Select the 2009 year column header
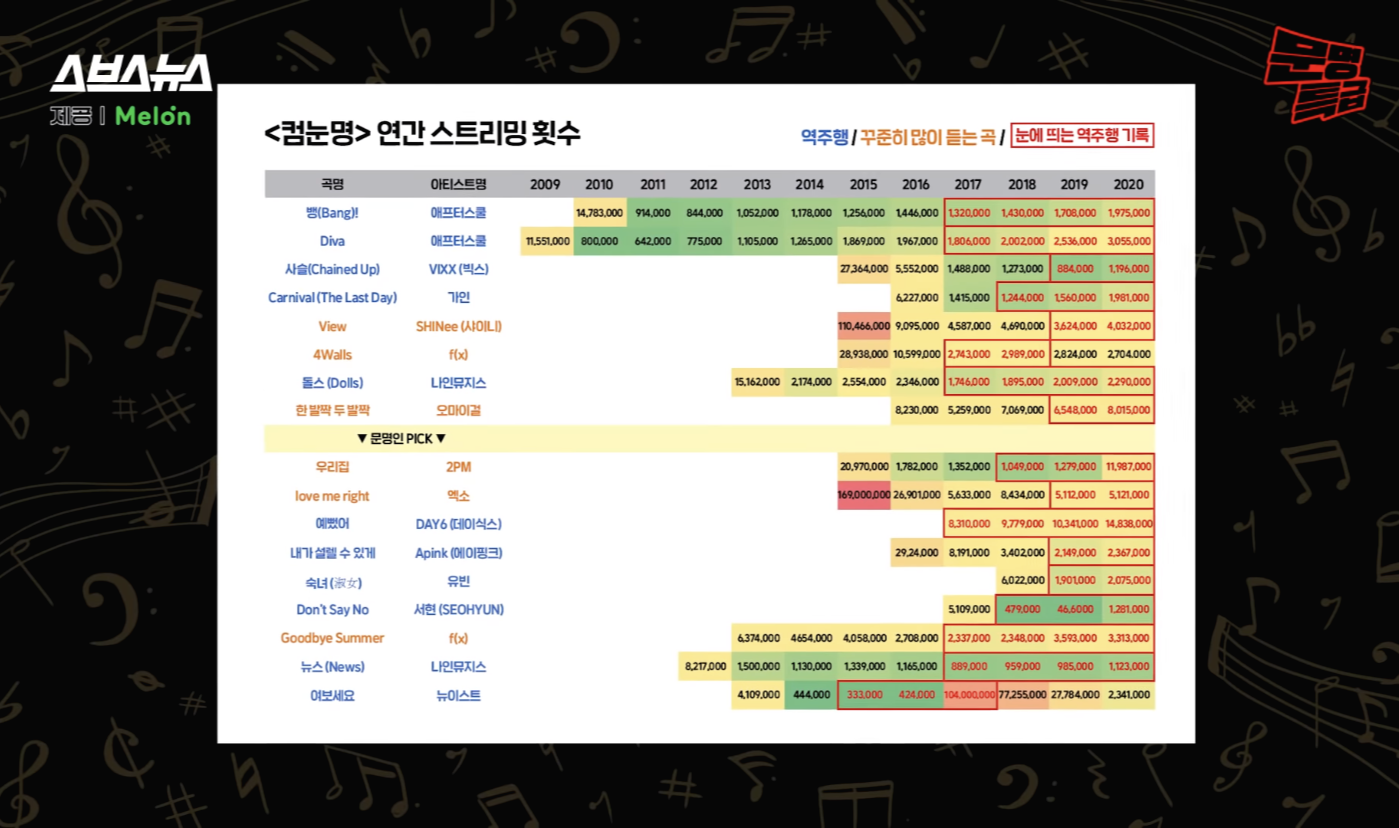The width and height of the screenshot is (1399, 828). point(545,185)
